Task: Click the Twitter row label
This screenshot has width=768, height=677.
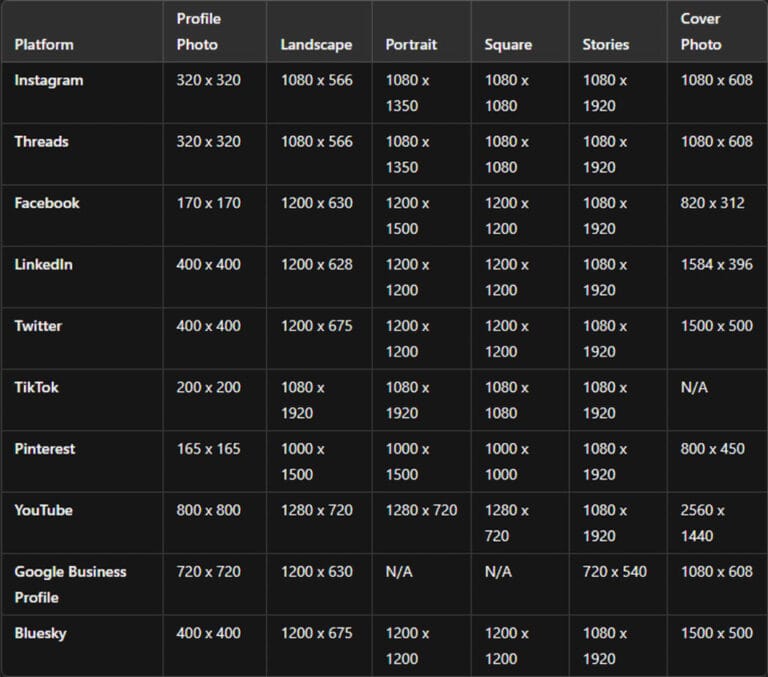Action: pos(38,326)
